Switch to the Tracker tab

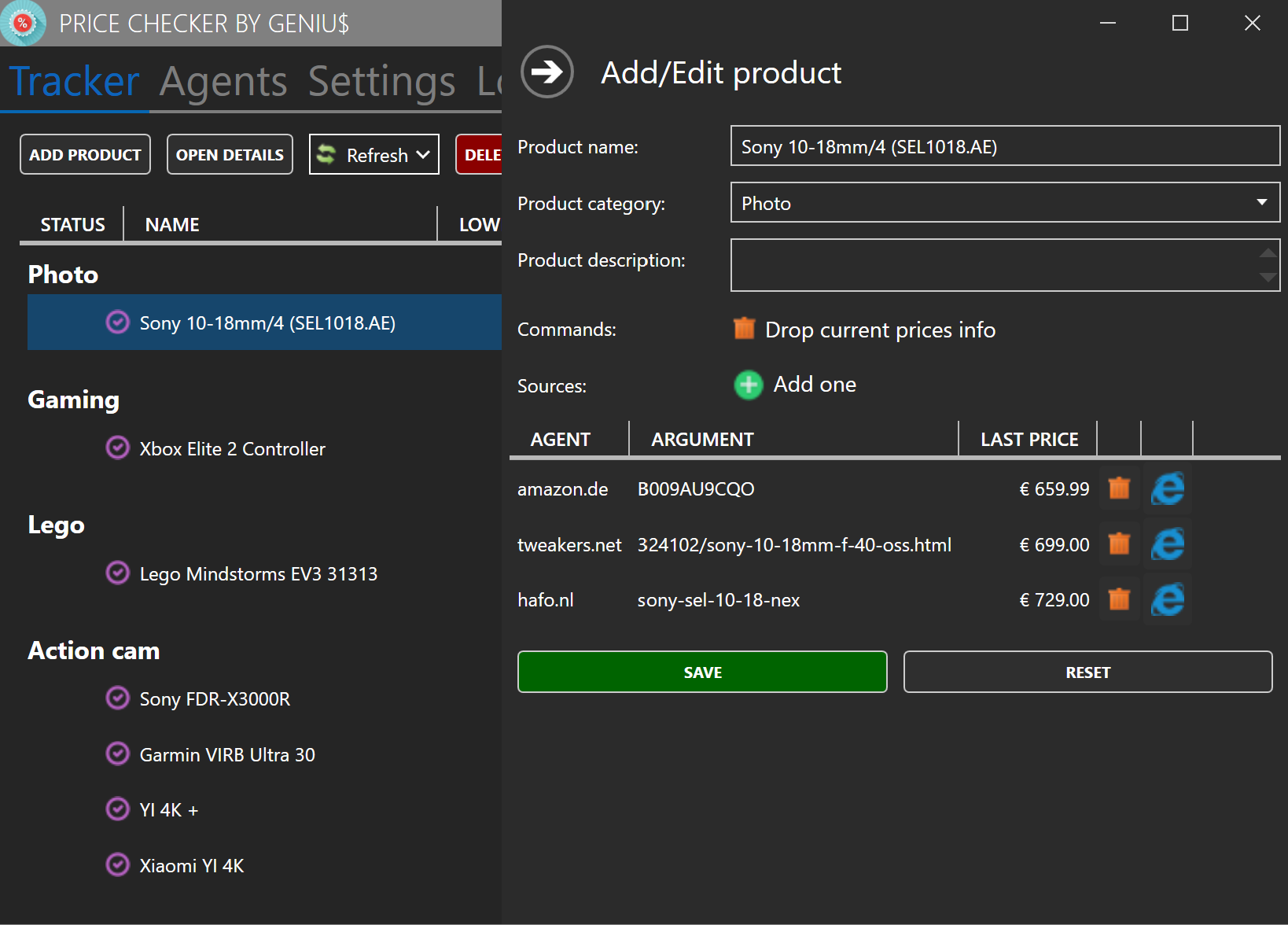coord(74,81)
